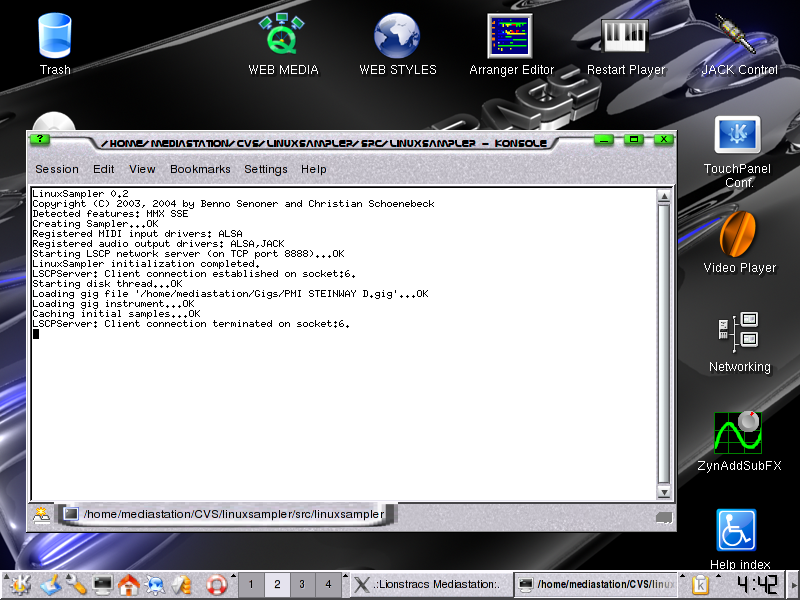Screen dimensions: 800x600
Task: Click the Kontact icon in panel
Action: pyautogui.click(x=182, y=585)
